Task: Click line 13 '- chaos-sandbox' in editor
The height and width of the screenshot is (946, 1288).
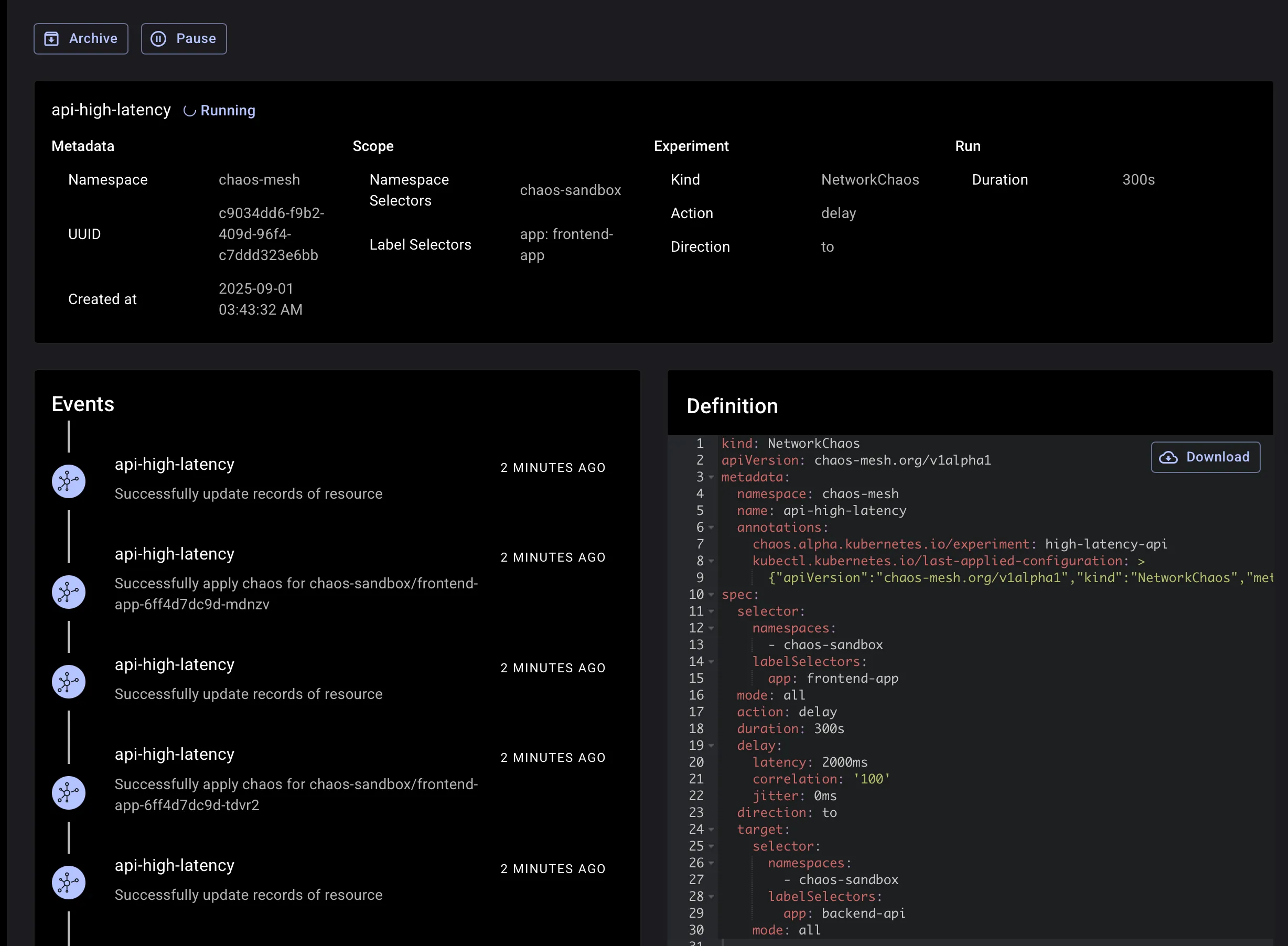Action: (825, 646)
